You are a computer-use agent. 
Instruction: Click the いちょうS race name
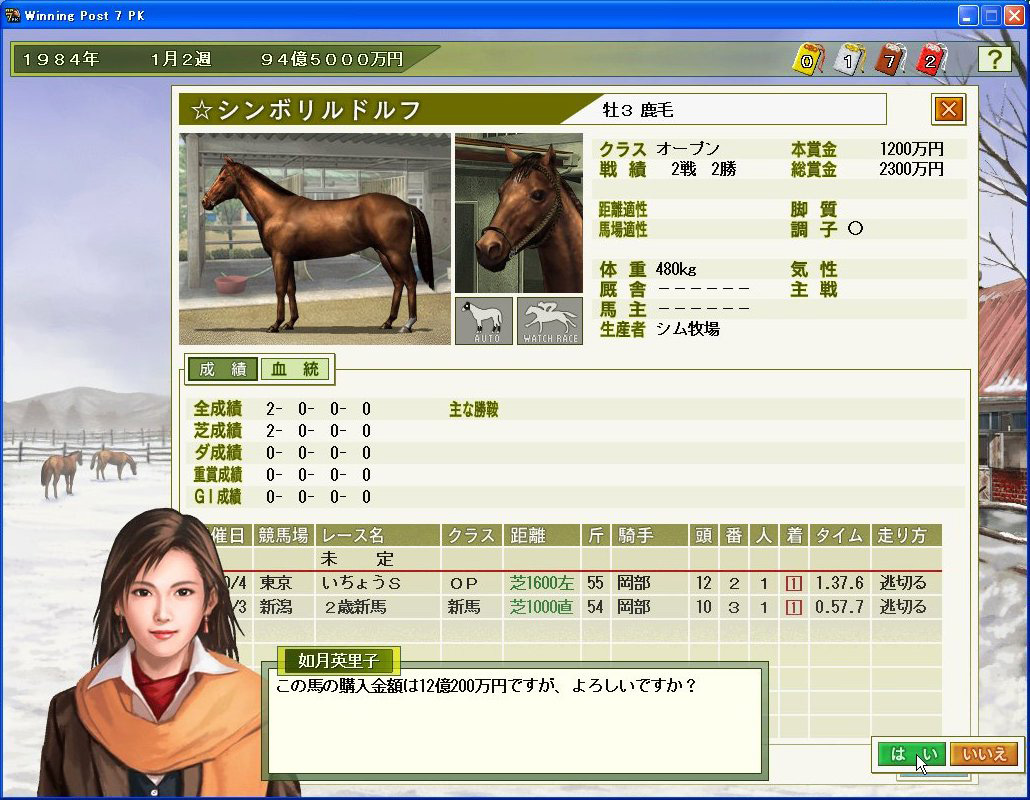[361, 583]
